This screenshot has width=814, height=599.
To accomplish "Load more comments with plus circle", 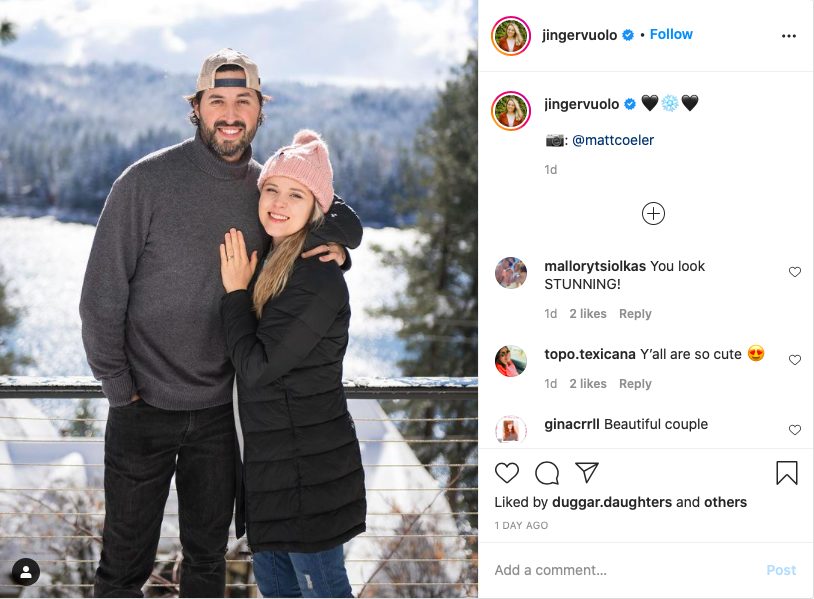I will pyautogui.click(x=653, y=213).
